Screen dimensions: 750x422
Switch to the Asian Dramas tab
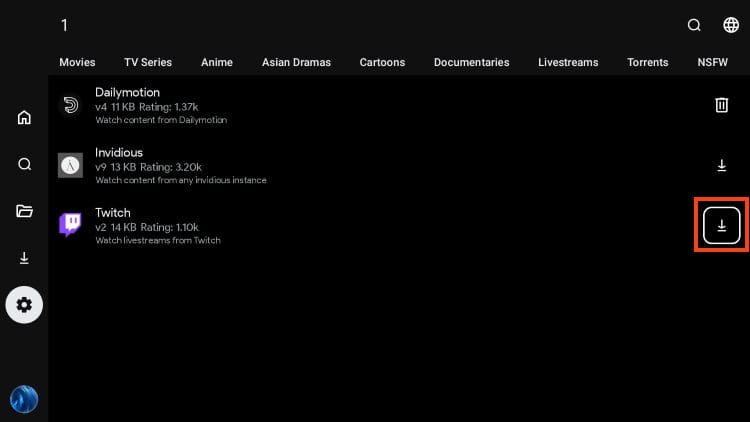point(296,62)
